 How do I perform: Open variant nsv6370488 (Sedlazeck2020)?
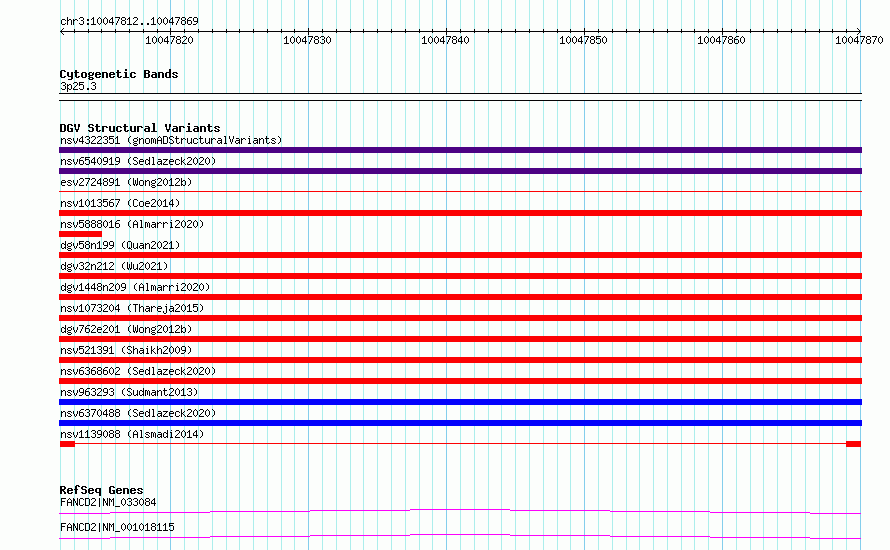point(138,413)
